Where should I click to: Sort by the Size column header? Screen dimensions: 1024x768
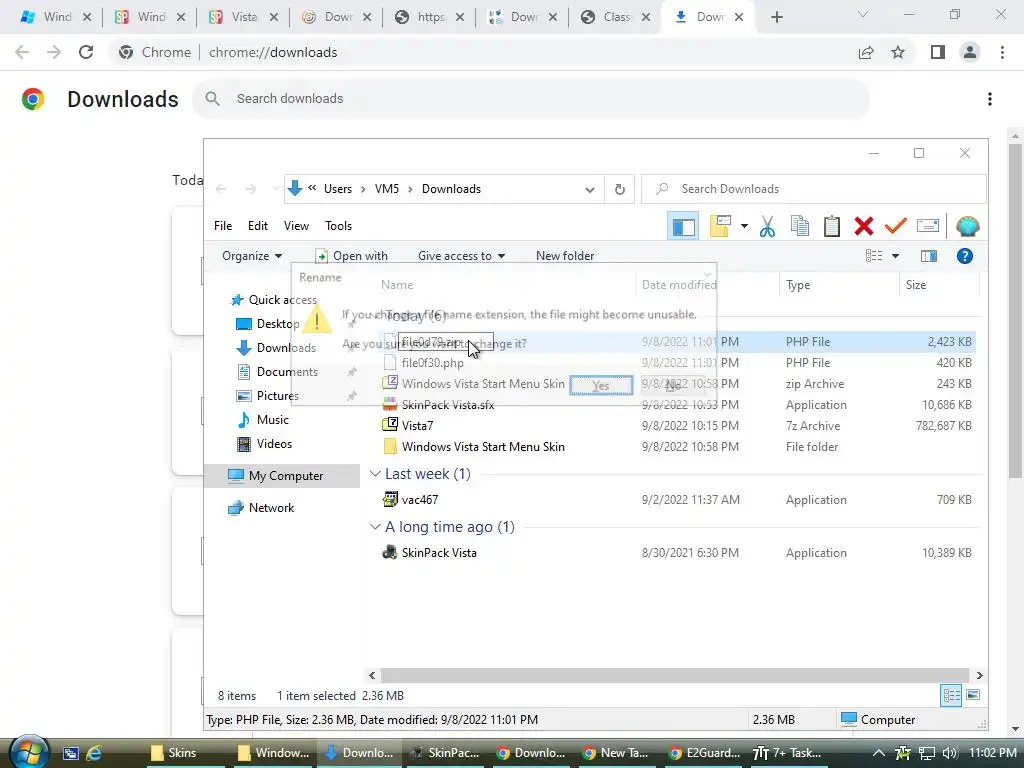click(939, 285)
